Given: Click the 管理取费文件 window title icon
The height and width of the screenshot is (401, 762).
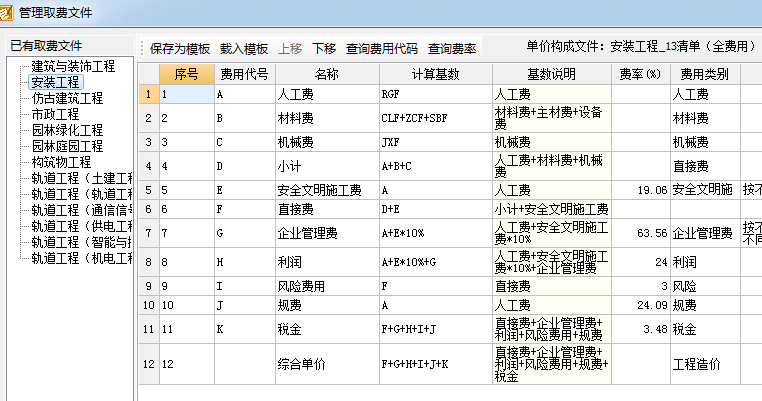Looking at the screenshot, I should click(6, 12).
